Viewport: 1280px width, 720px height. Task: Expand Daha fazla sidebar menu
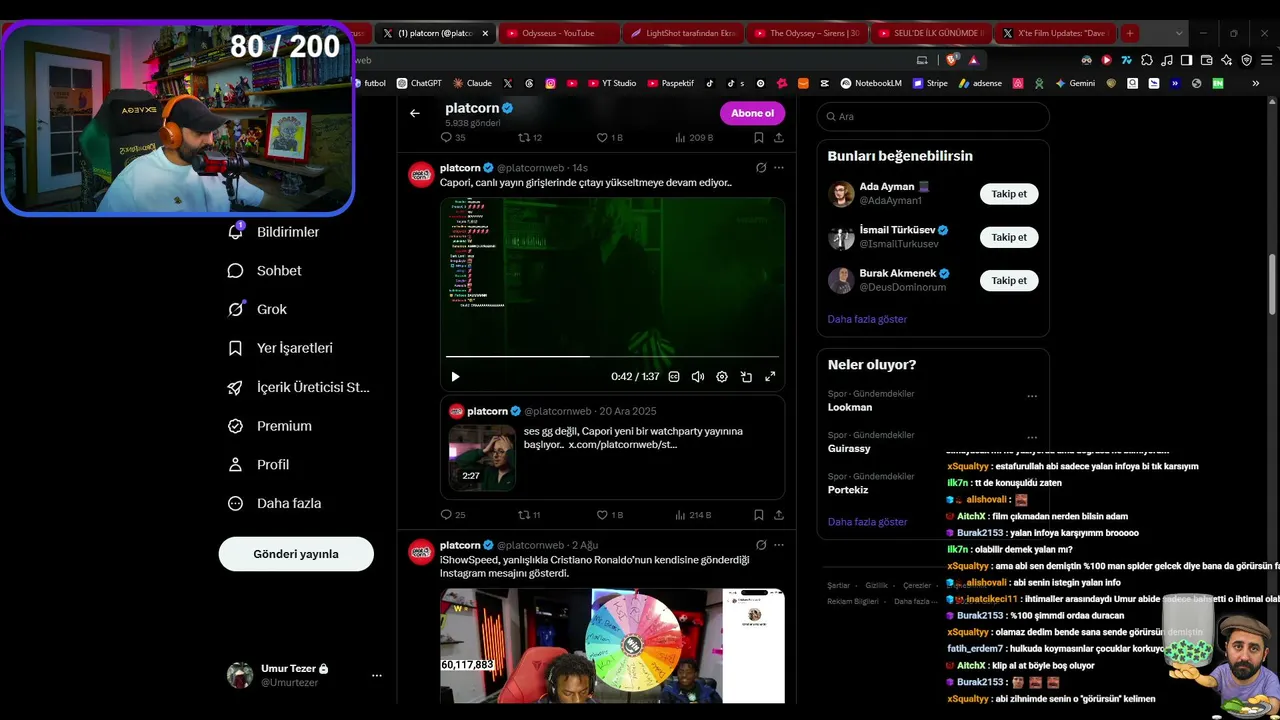coord(274,504)
